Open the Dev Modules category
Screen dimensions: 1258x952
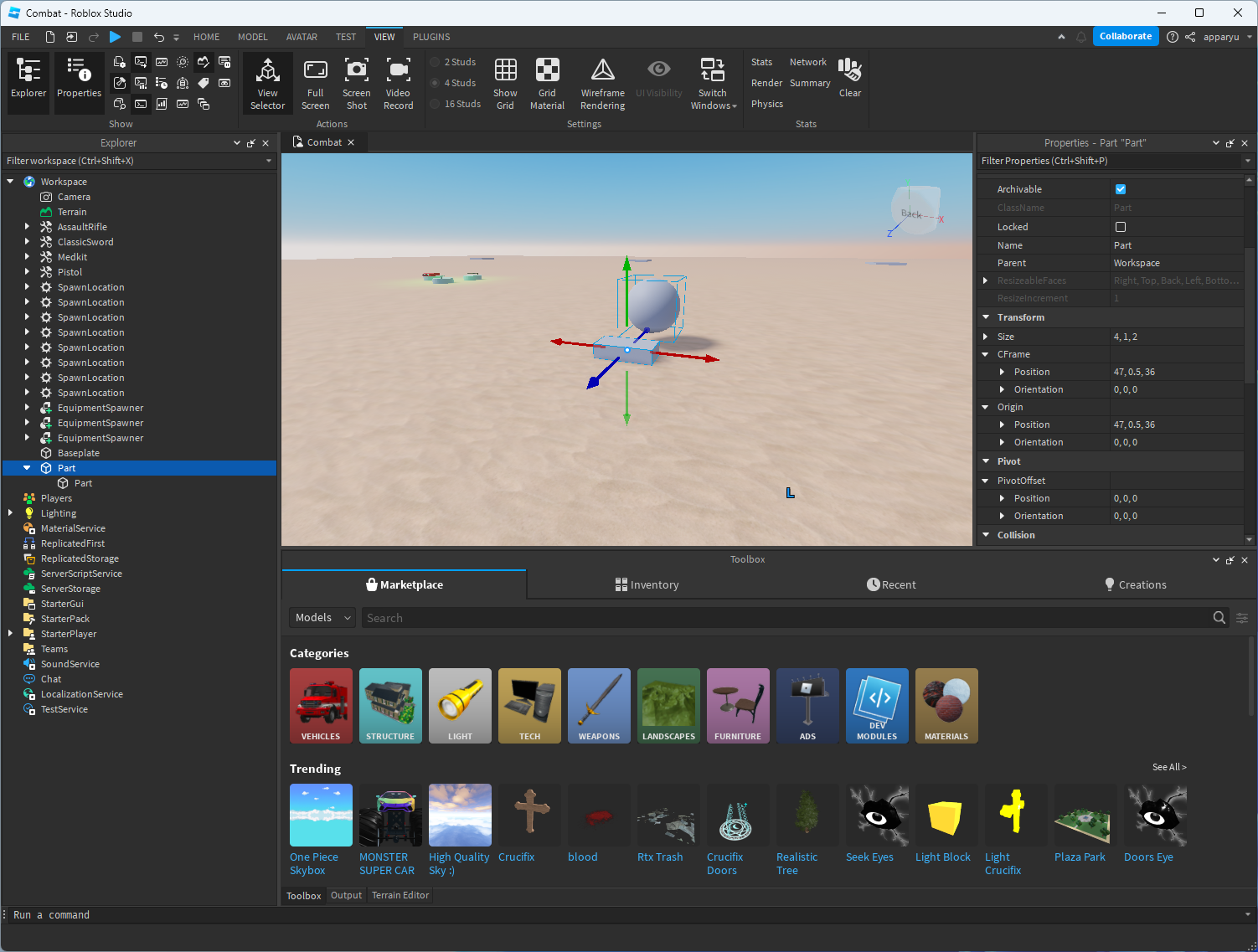877,706
